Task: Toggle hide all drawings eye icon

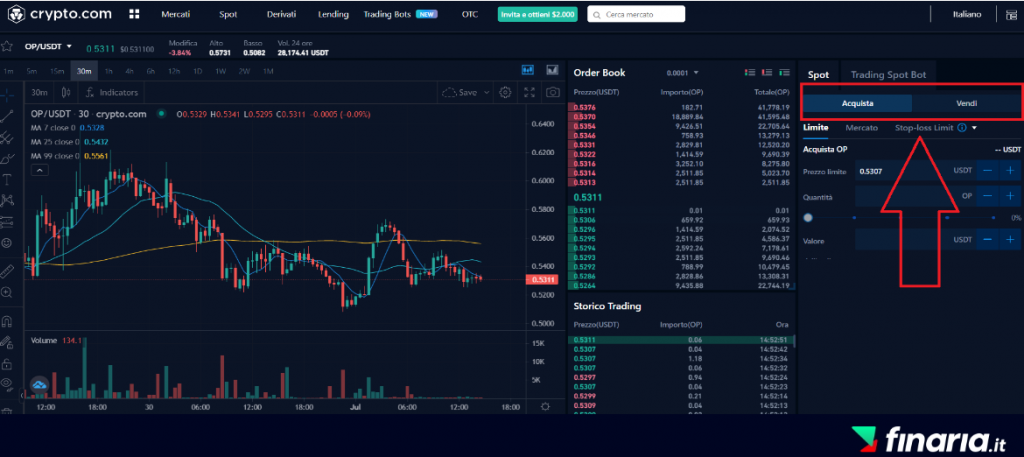Action: [7, 384]
